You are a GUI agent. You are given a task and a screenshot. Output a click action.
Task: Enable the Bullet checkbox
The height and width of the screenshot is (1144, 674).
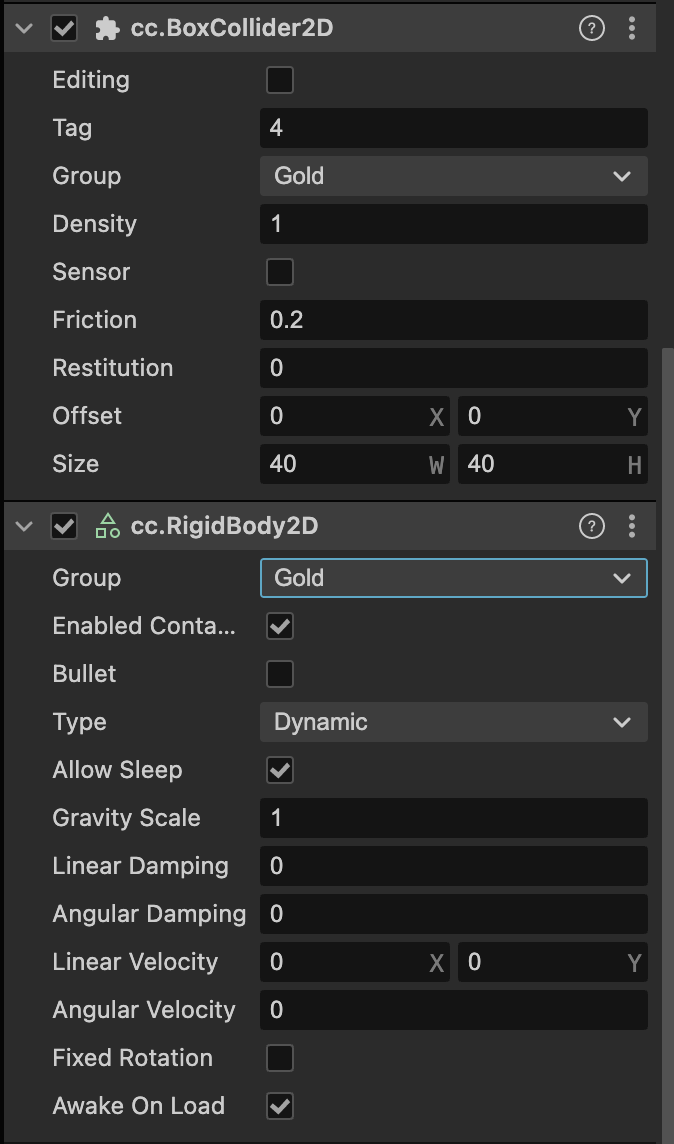280,674
